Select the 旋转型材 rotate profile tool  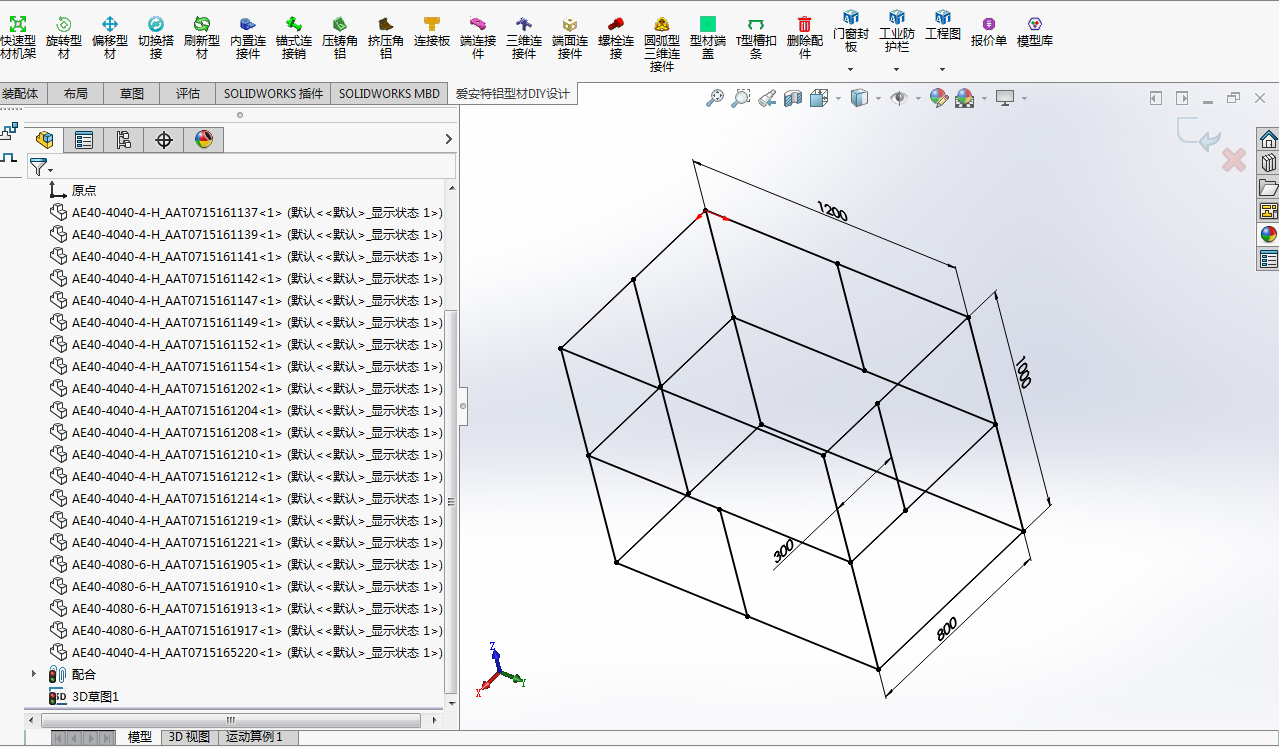pyautogui.click(x=64, y=37)
